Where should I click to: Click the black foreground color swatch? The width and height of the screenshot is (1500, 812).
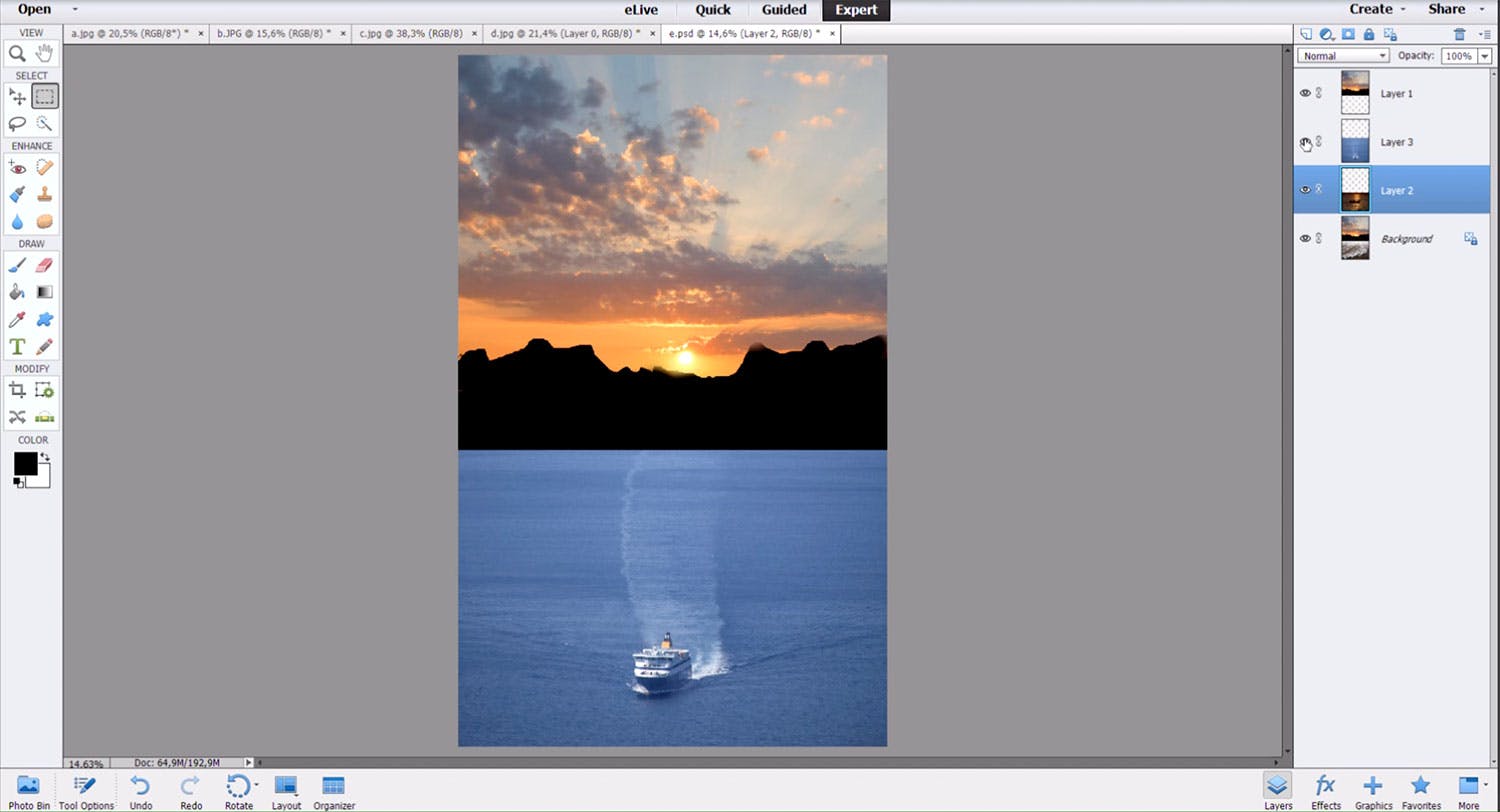25,464
